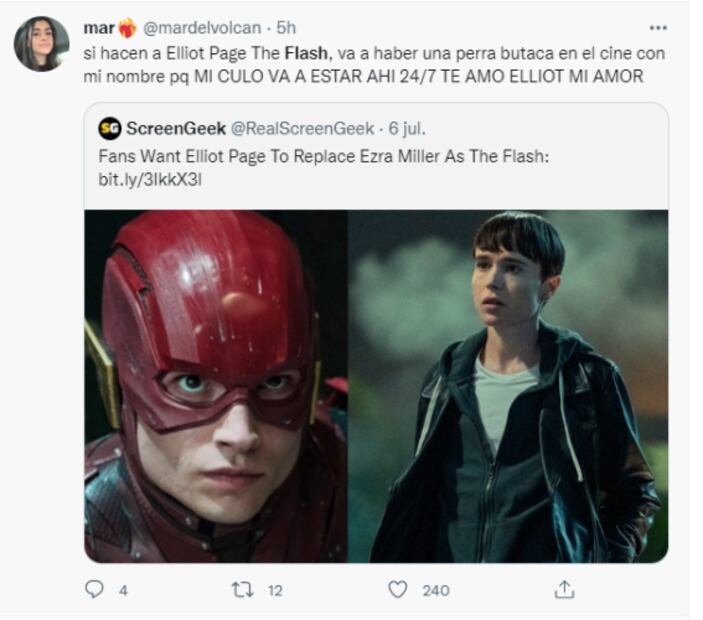This screenshot has height=620, width=703.
Task: Click the display name "mar"
Action: [x=98, y=27]
